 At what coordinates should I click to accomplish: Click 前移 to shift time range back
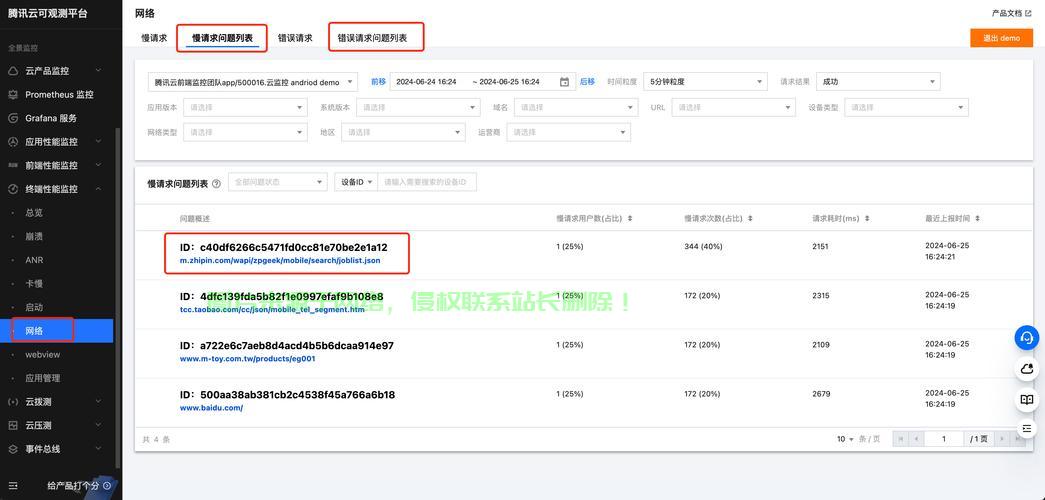point(379,82)
